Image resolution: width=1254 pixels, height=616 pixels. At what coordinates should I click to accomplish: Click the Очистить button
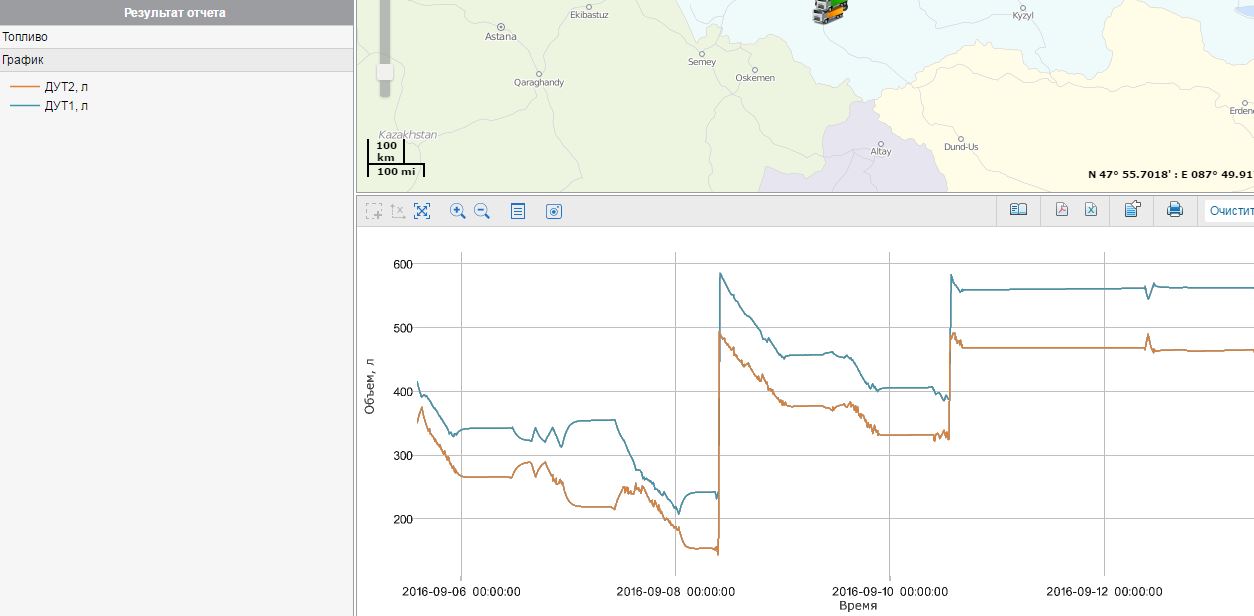pos(1229,211)
